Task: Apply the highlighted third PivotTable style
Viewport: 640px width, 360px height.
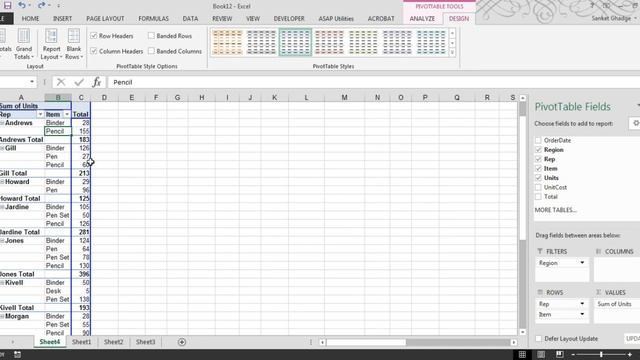Action: 295,42
